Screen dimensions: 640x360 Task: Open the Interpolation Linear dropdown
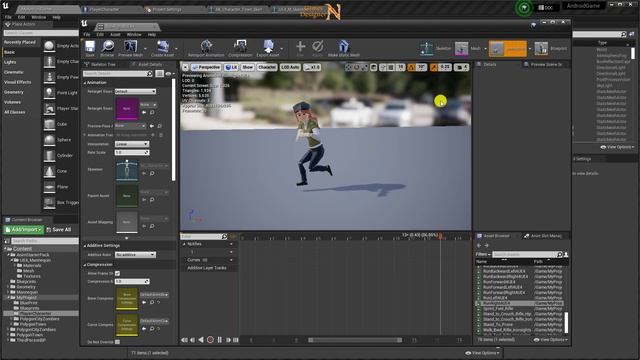[x=132, y=144]
